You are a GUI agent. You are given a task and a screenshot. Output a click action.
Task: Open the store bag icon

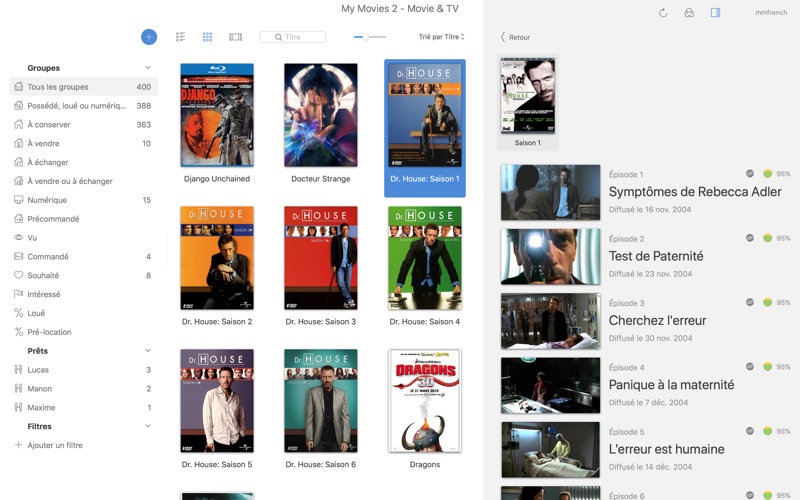(x=689, y=13)
